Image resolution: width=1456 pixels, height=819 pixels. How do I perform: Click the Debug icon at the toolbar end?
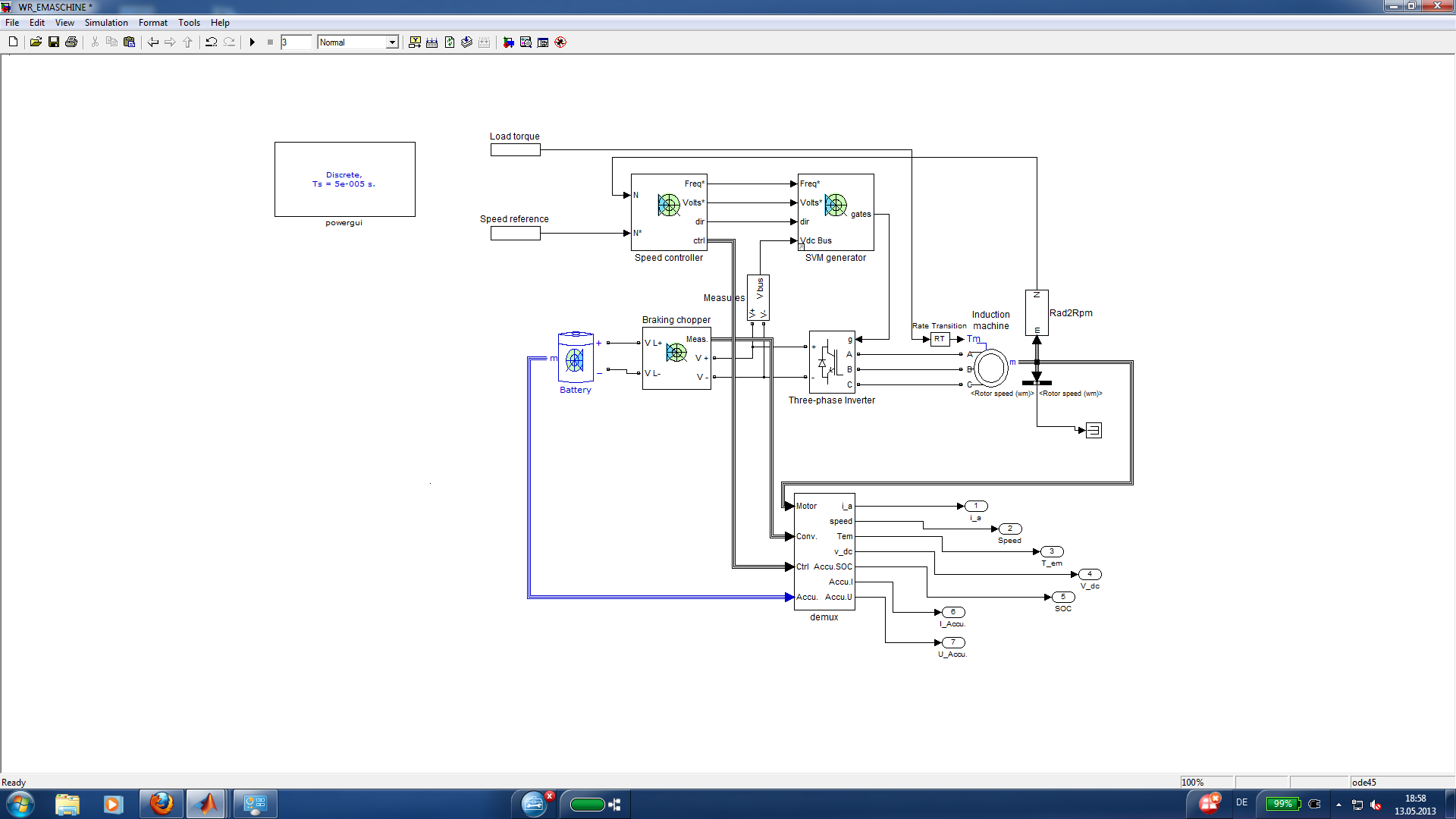560,42
